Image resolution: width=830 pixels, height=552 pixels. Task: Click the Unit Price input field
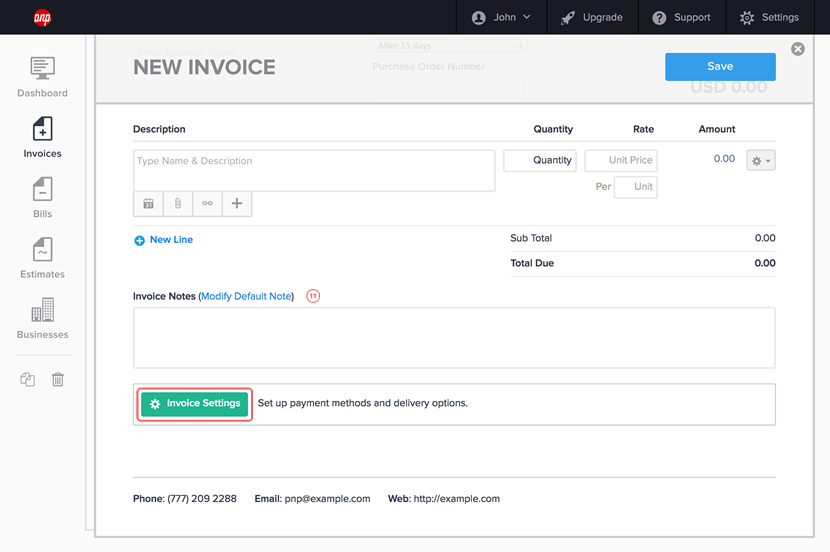[621, 160]
